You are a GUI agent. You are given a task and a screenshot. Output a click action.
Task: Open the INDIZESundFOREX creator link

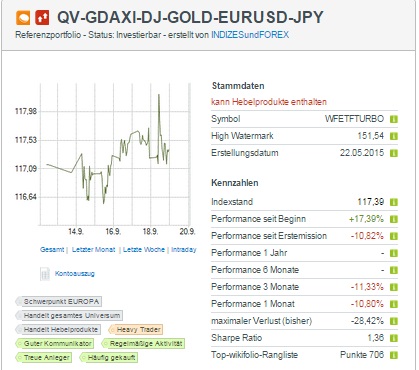point(250,35)
